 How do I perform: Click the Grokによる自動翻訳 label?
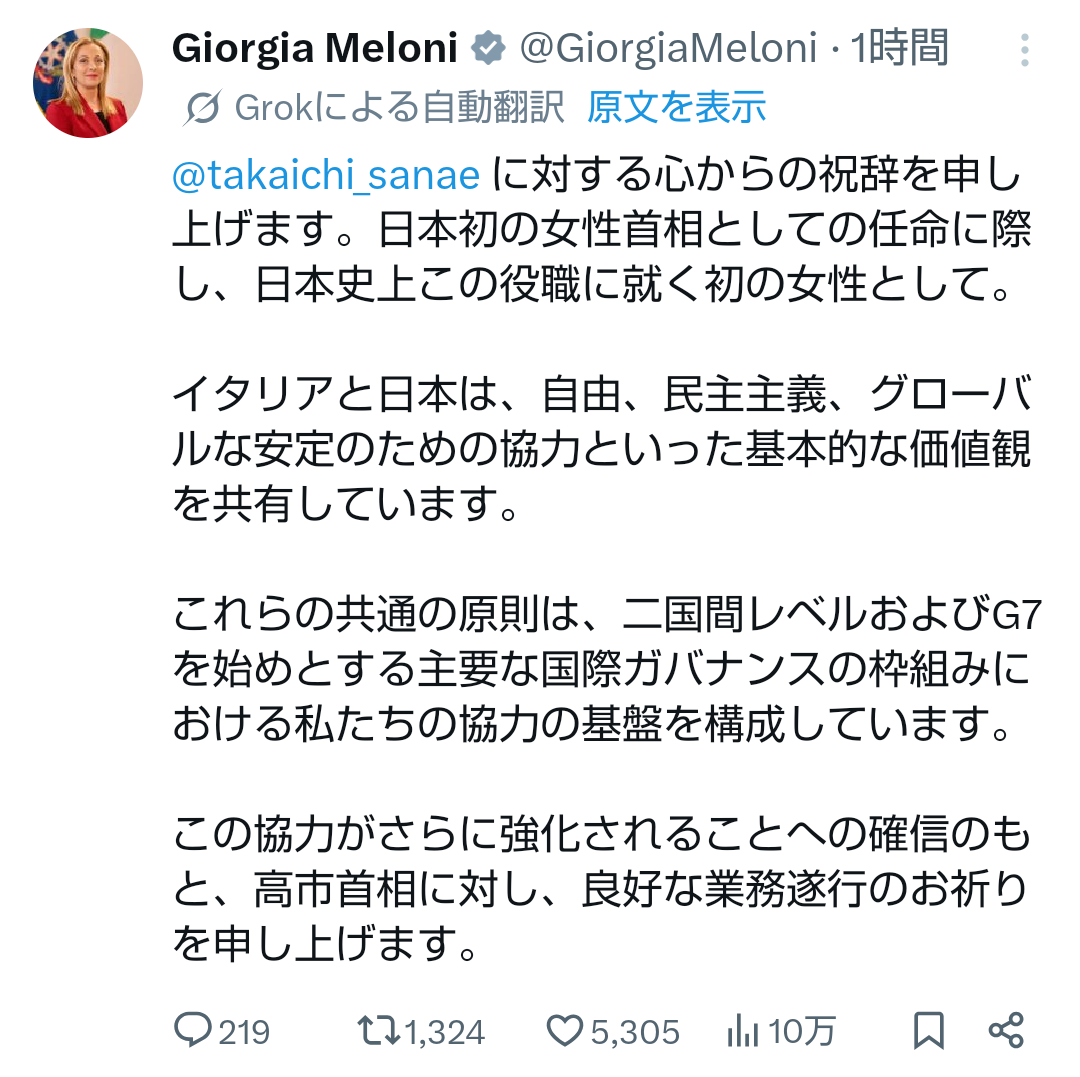click(x=400, y=106)
